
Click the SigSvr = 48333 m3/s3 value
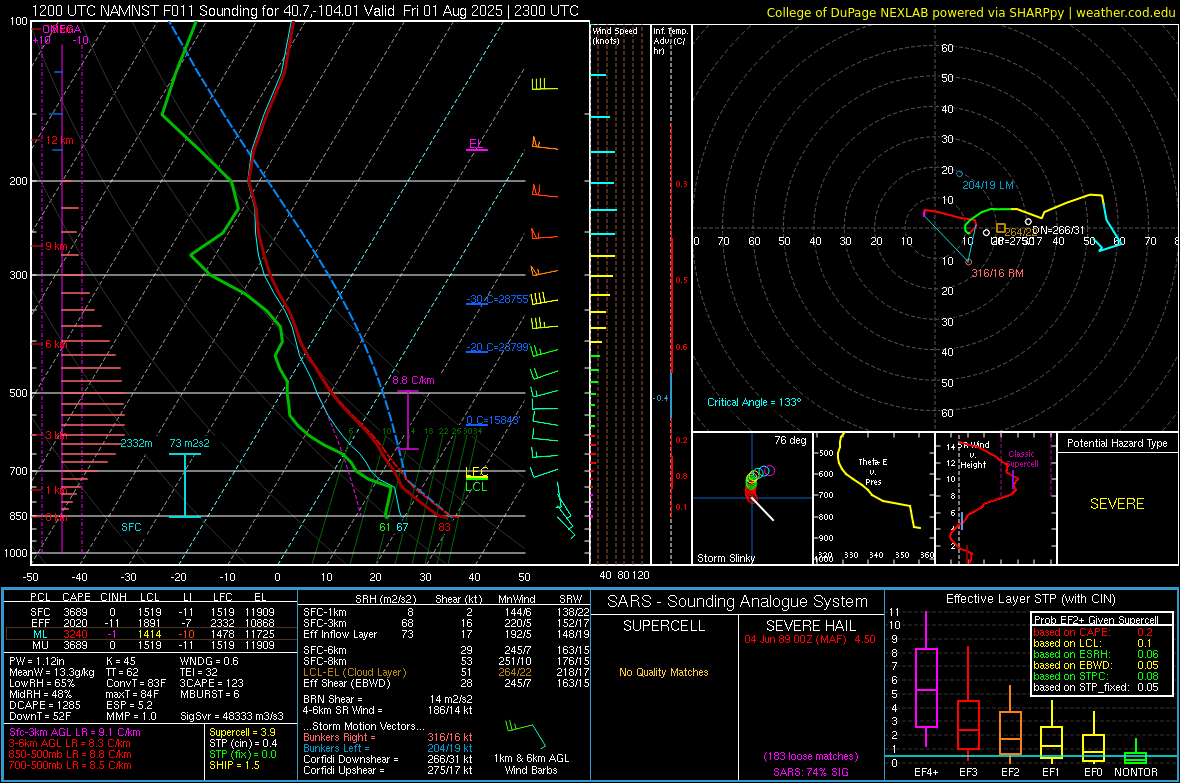pyautogui.click(x=231, y=716)
